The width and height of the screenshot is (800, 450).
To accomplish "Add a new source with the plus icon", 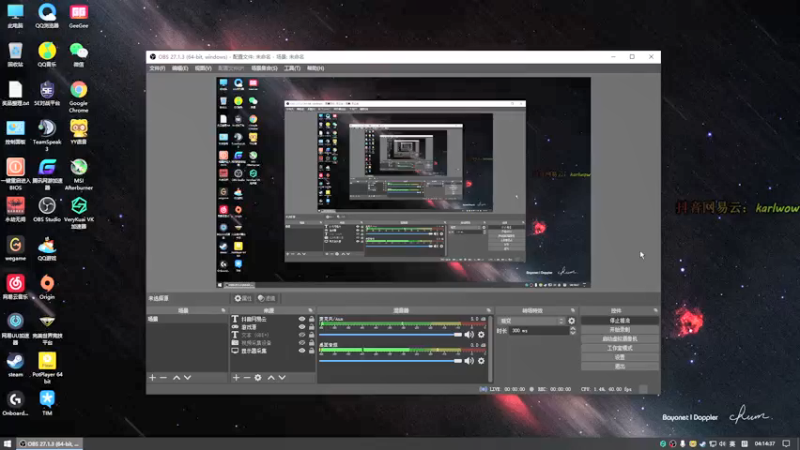I will click(236, 378).
